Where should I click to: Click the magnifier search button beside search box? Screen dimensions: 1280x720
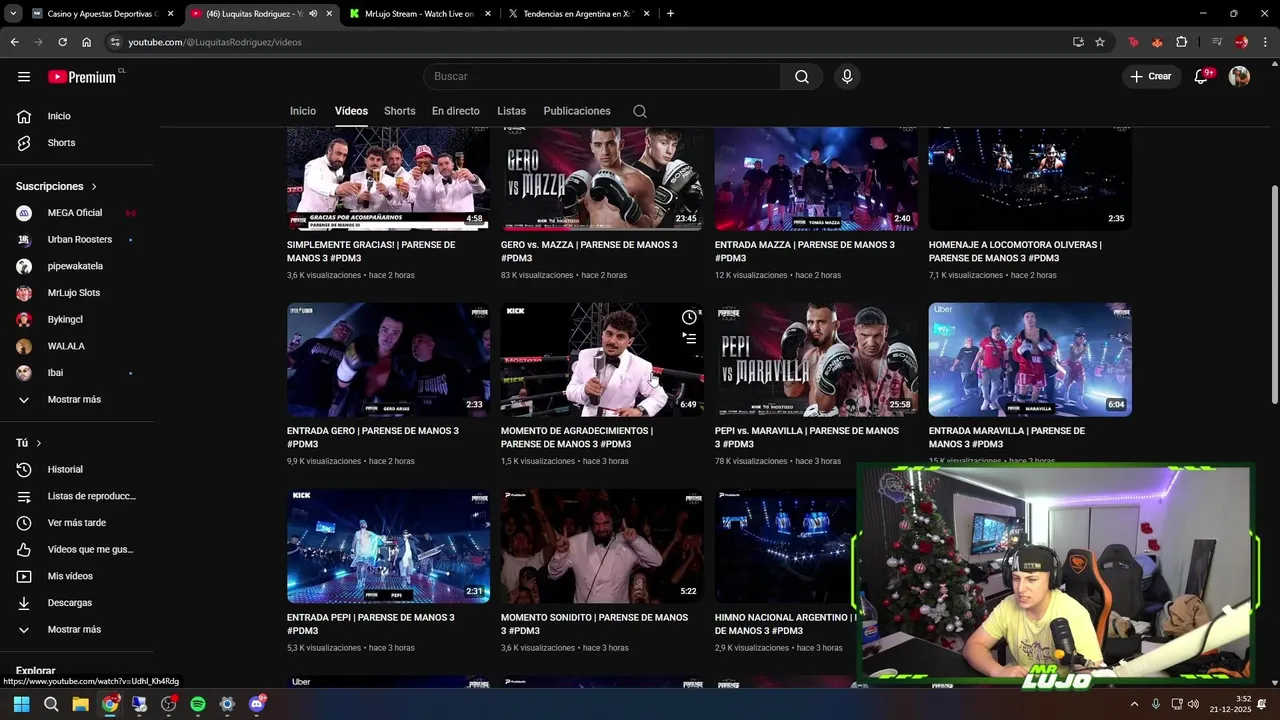coord(802,76)
